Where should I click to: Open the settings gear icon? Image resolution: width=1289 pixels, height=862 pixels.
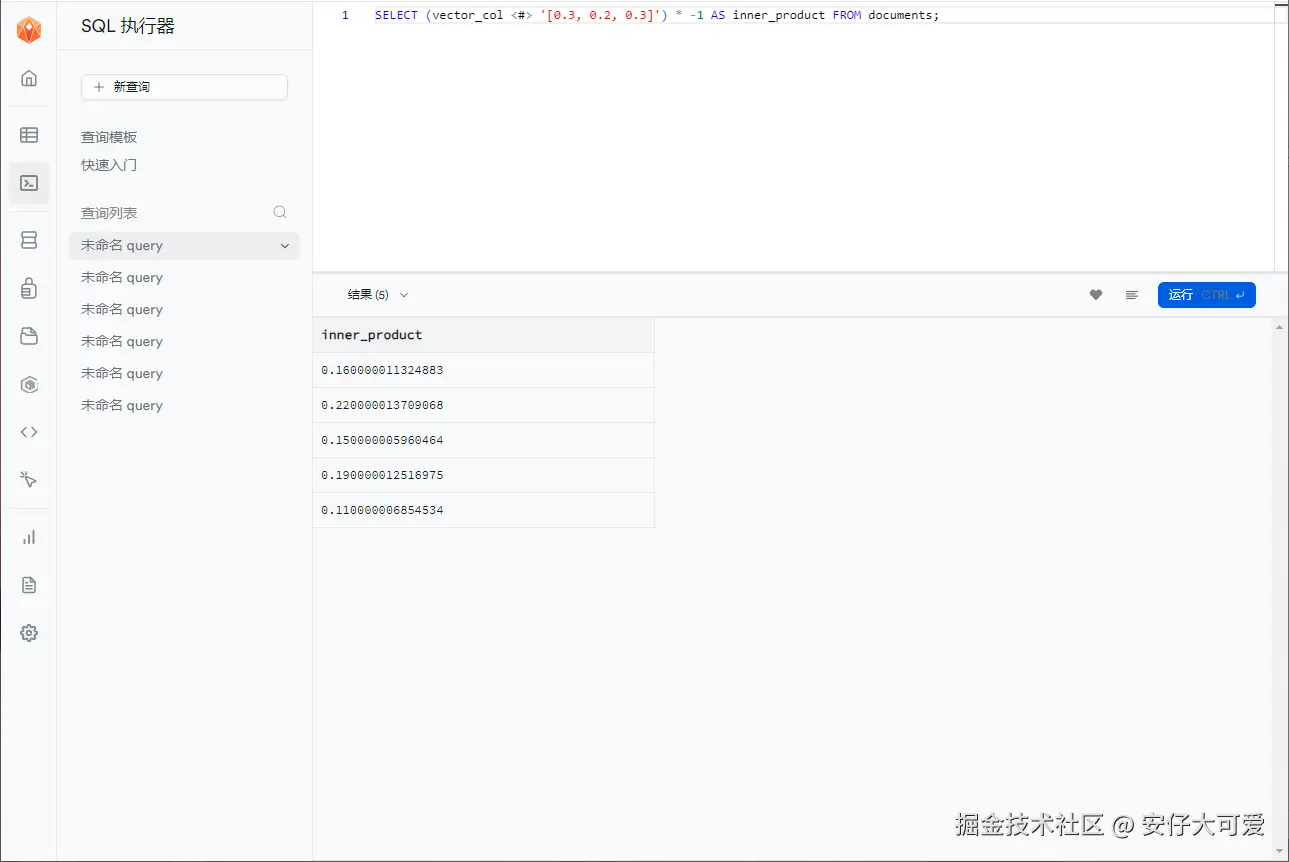pyautogui.click(x=29, y=633)
